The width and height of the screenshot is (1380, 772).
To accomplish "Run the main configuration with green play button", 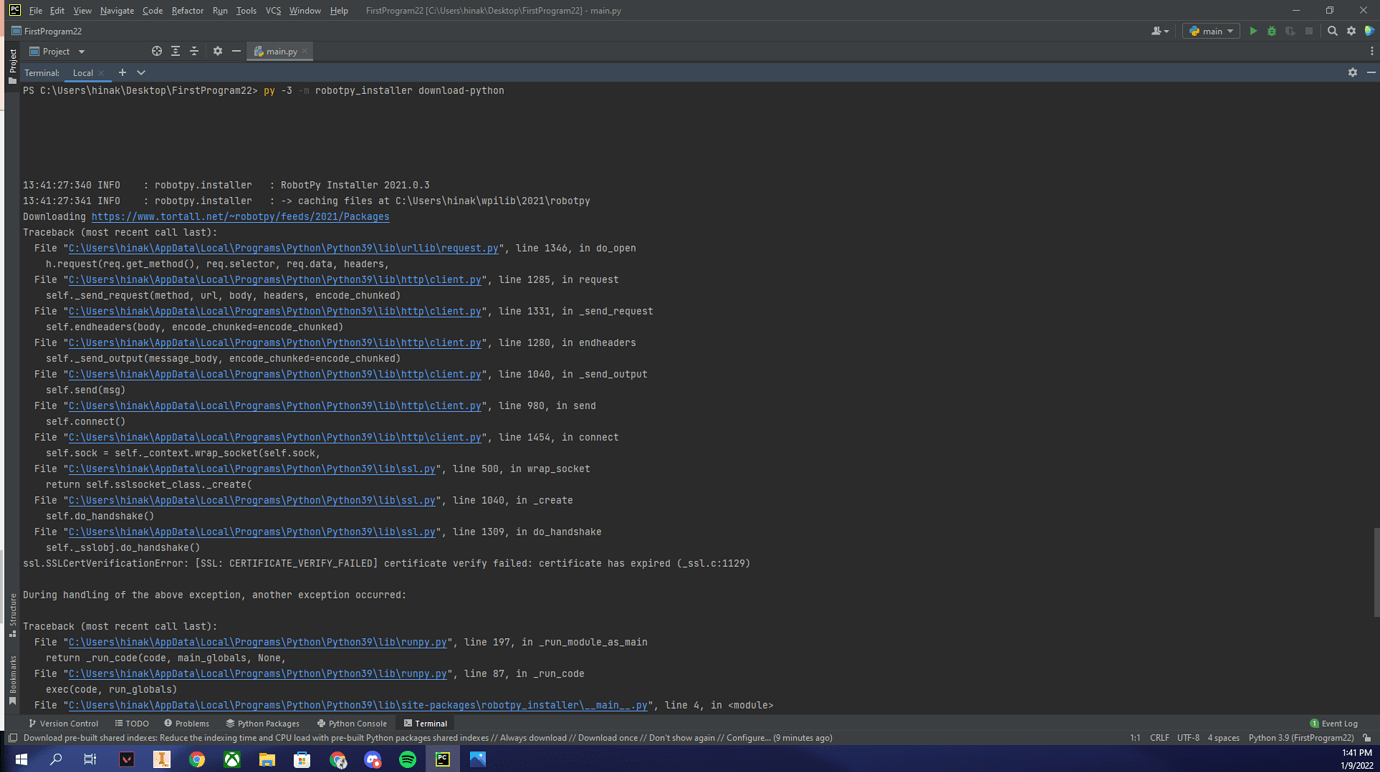I will [1253, 31].
